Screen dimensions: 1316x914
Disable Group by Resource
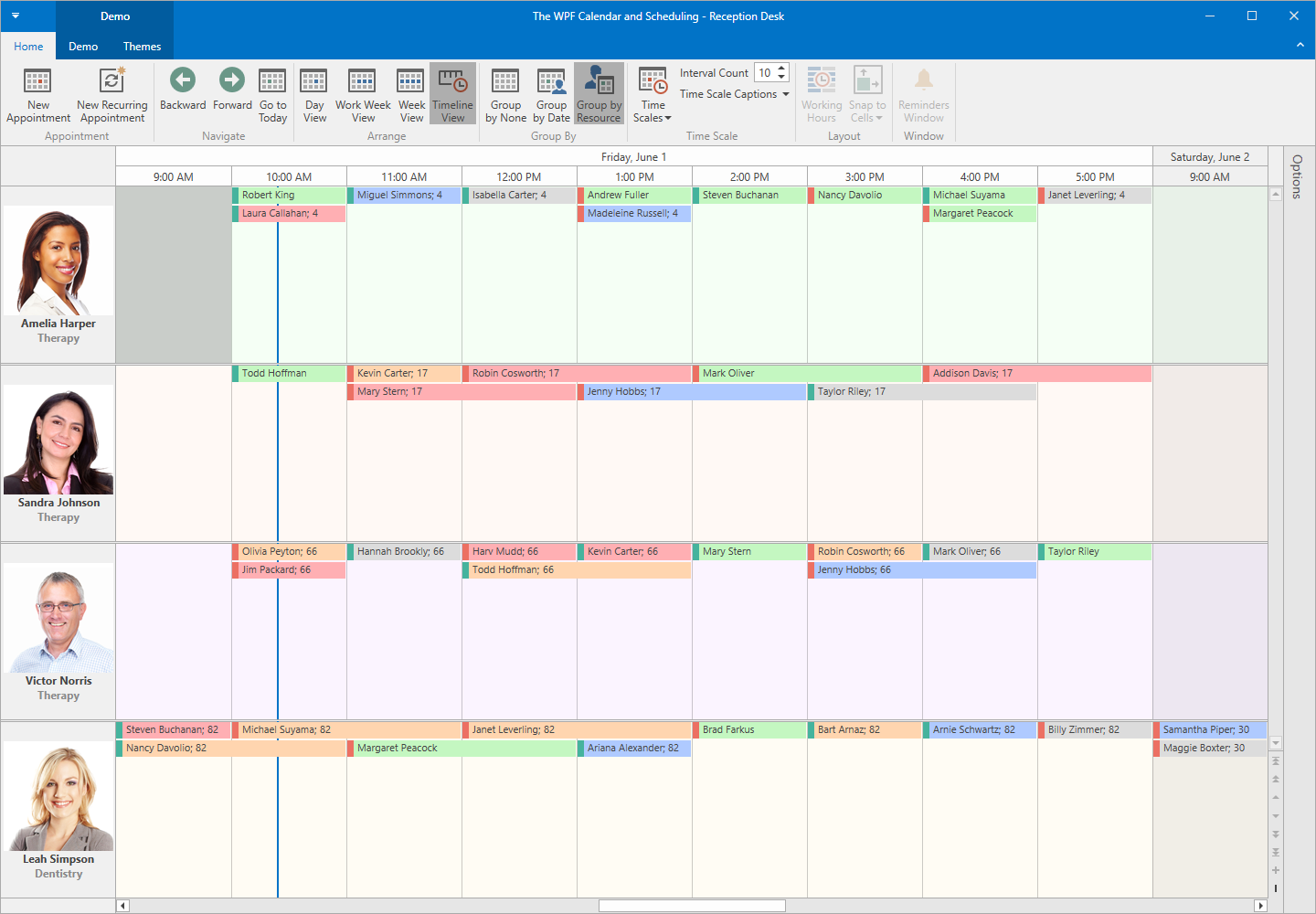click(599, 95)
